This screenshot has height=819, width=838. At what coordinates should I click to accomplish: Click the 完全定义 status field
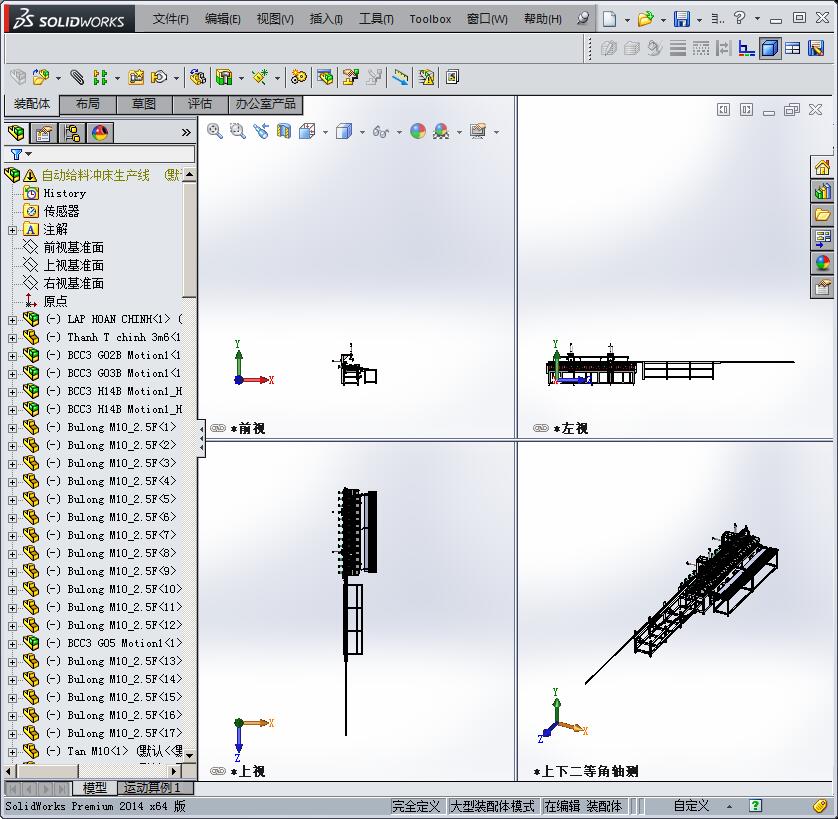pyautogui.click(x=416, y=806)
